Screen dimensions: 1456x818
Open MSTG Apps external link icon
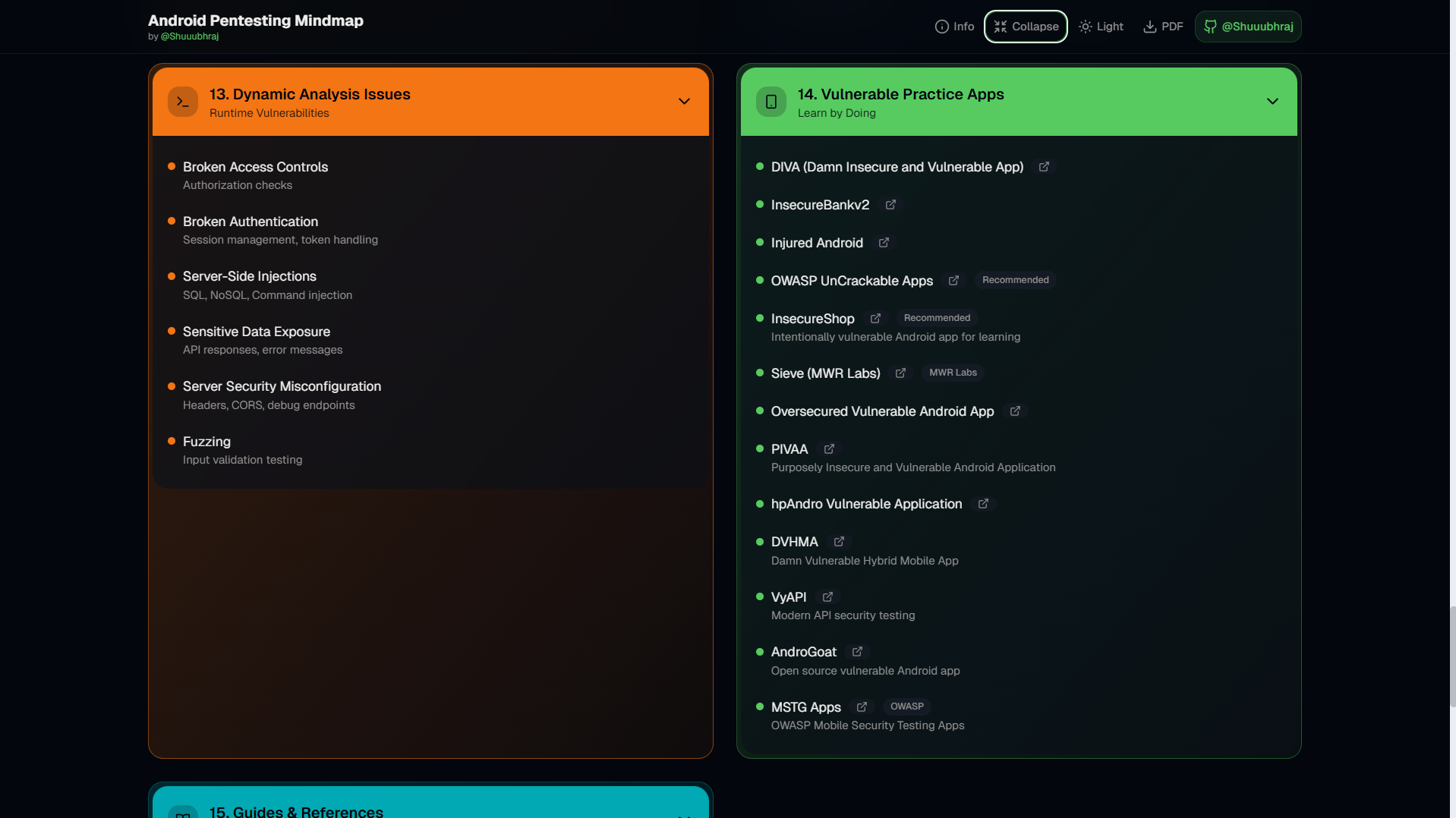point(862,707)
